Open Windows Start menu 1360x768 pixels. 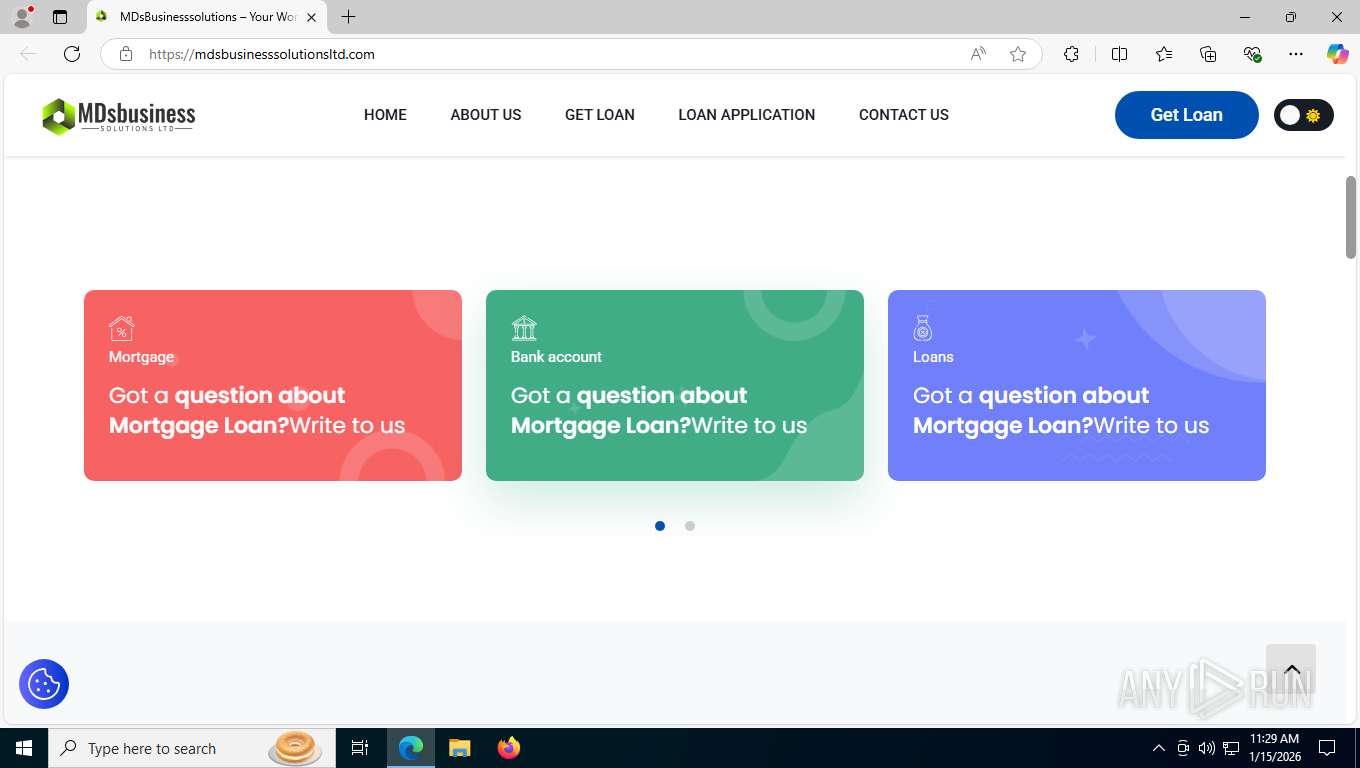(x=24, y=748)
